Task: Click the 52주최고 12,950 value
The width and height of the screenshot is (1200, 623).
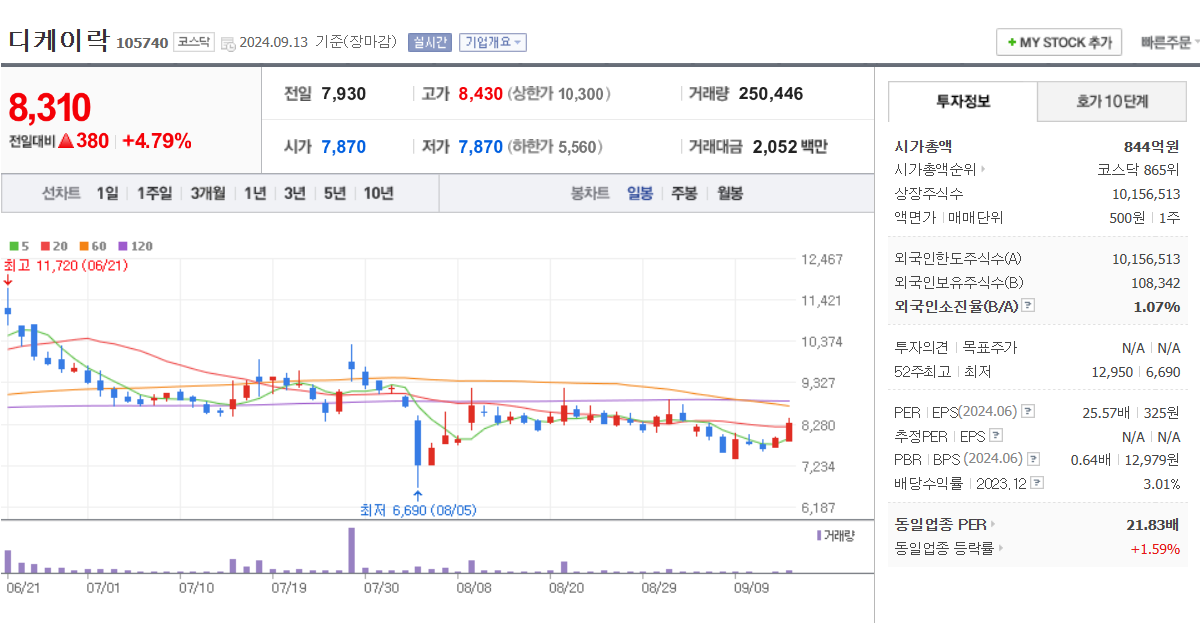Action: pos(1113,372)
